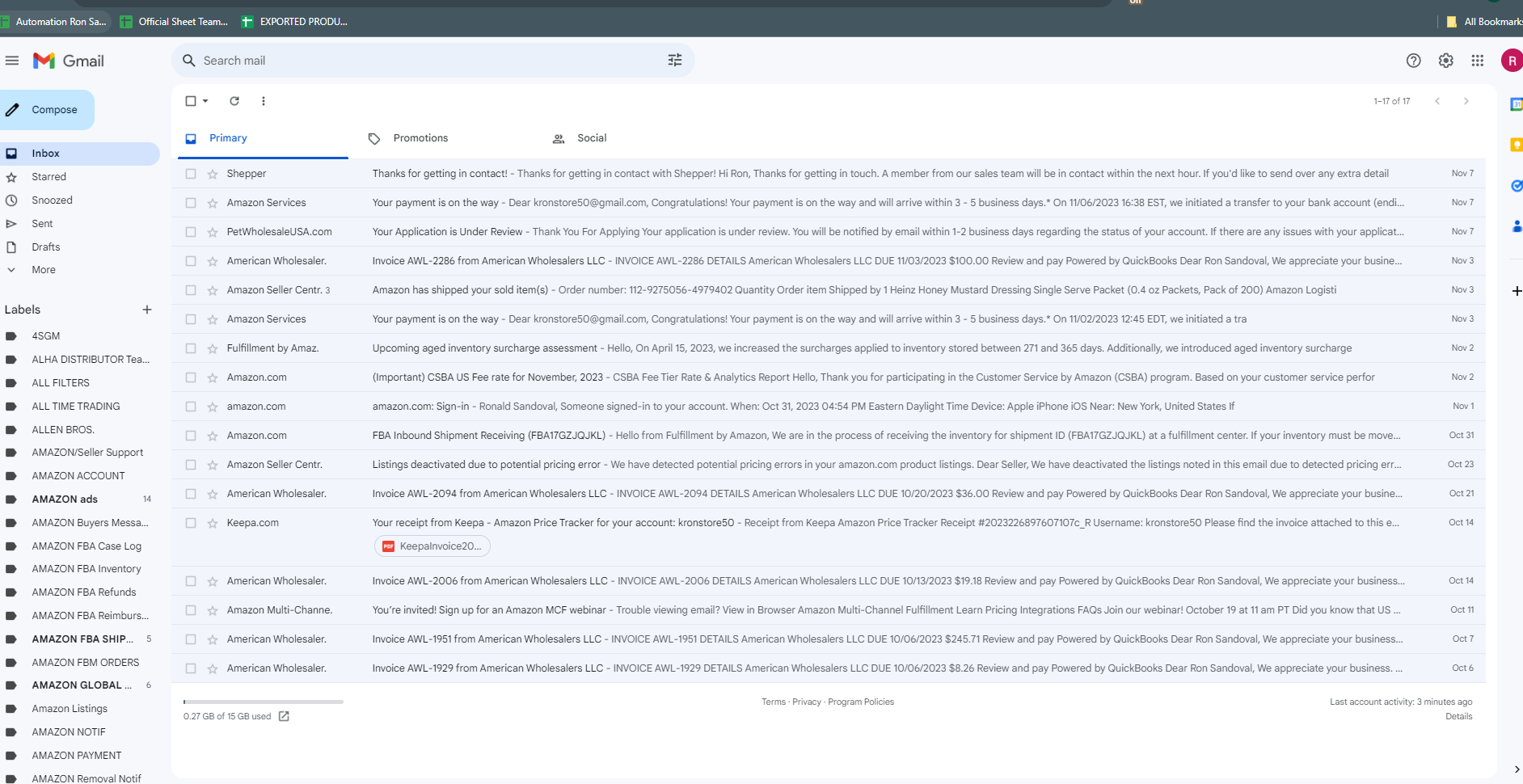Open Settings gear icon

(1446, 61)
